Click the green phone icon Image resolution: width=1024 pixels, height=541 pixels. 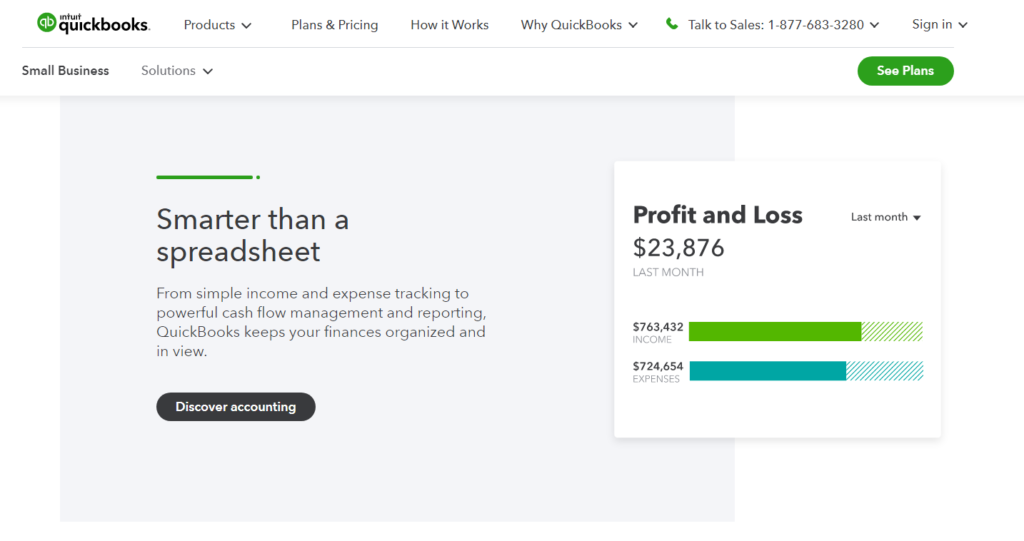point(671,24)
